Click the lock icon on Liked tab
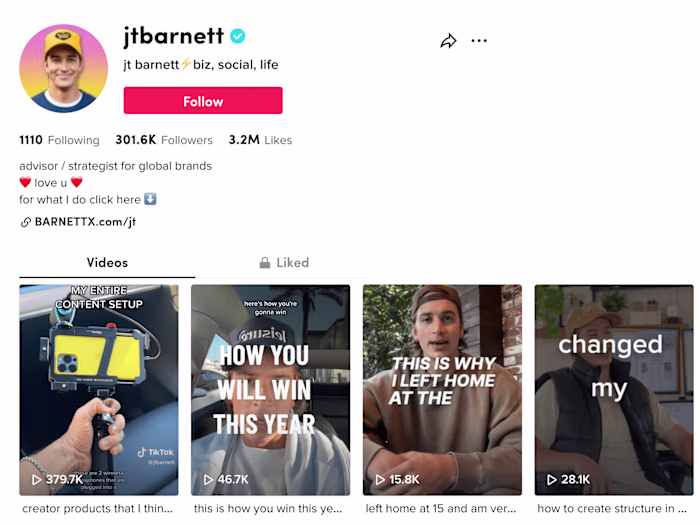 [x=265, y=263]
